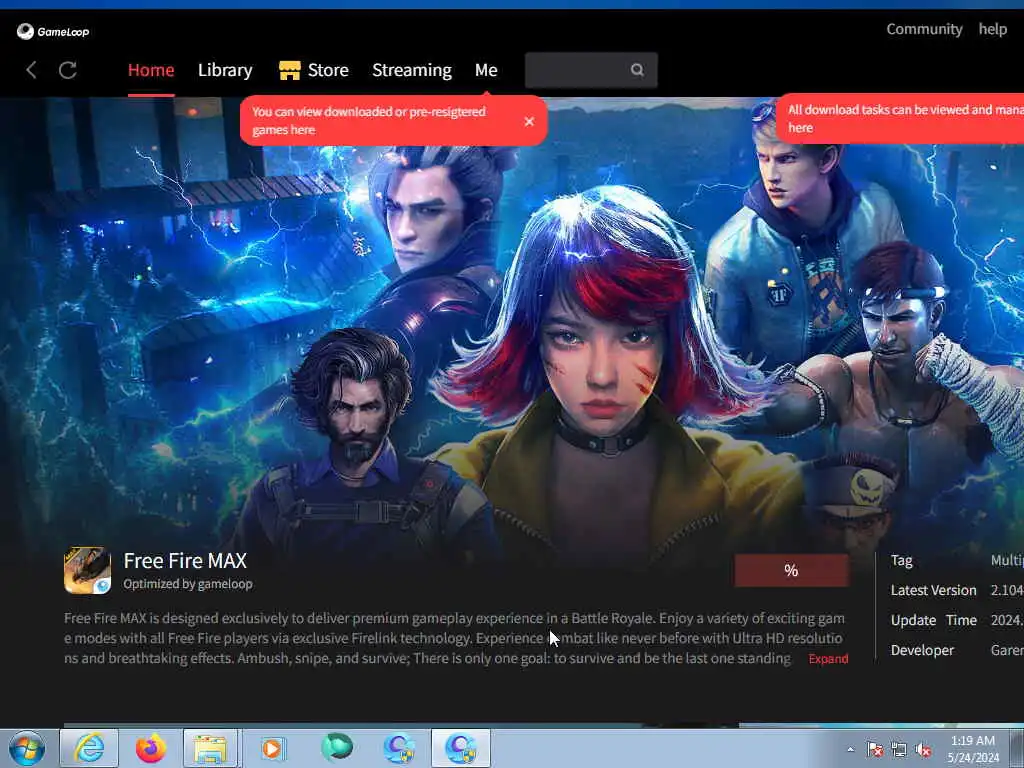Launch Firefox from taskbar

point(151,748)
